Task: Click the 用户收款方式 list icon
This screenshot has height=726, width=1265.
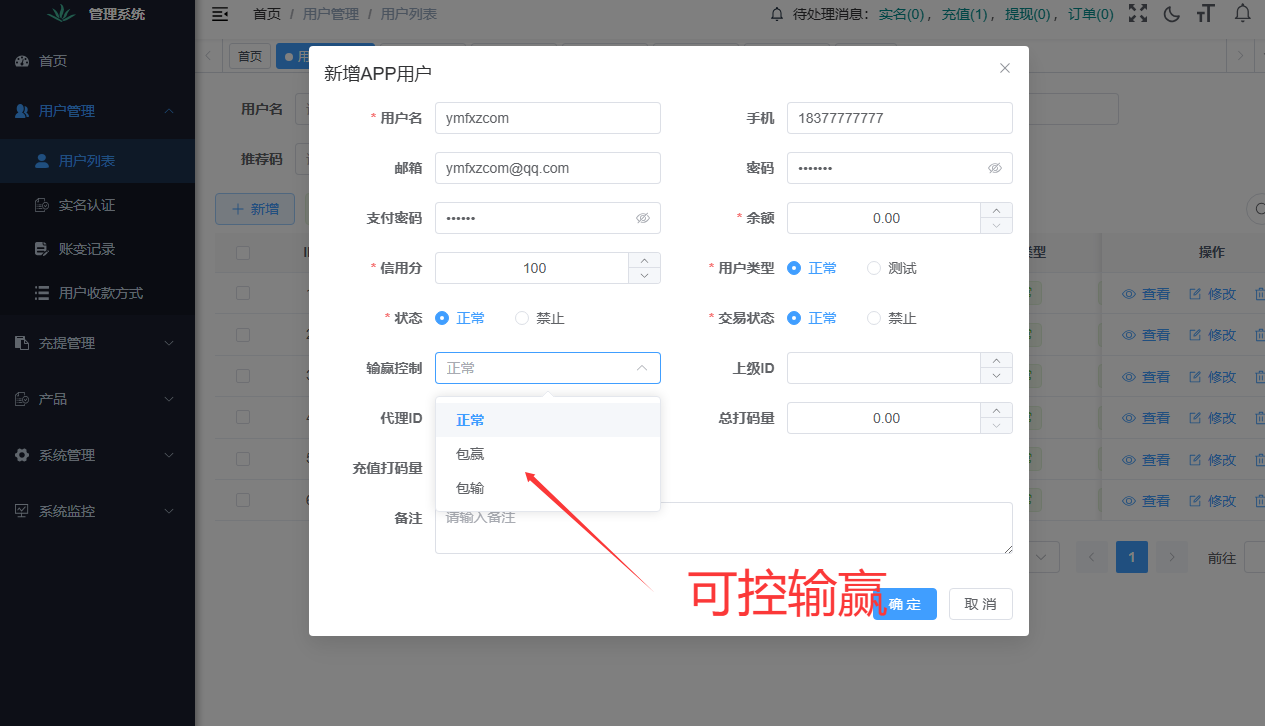Action: pos(42,293)
